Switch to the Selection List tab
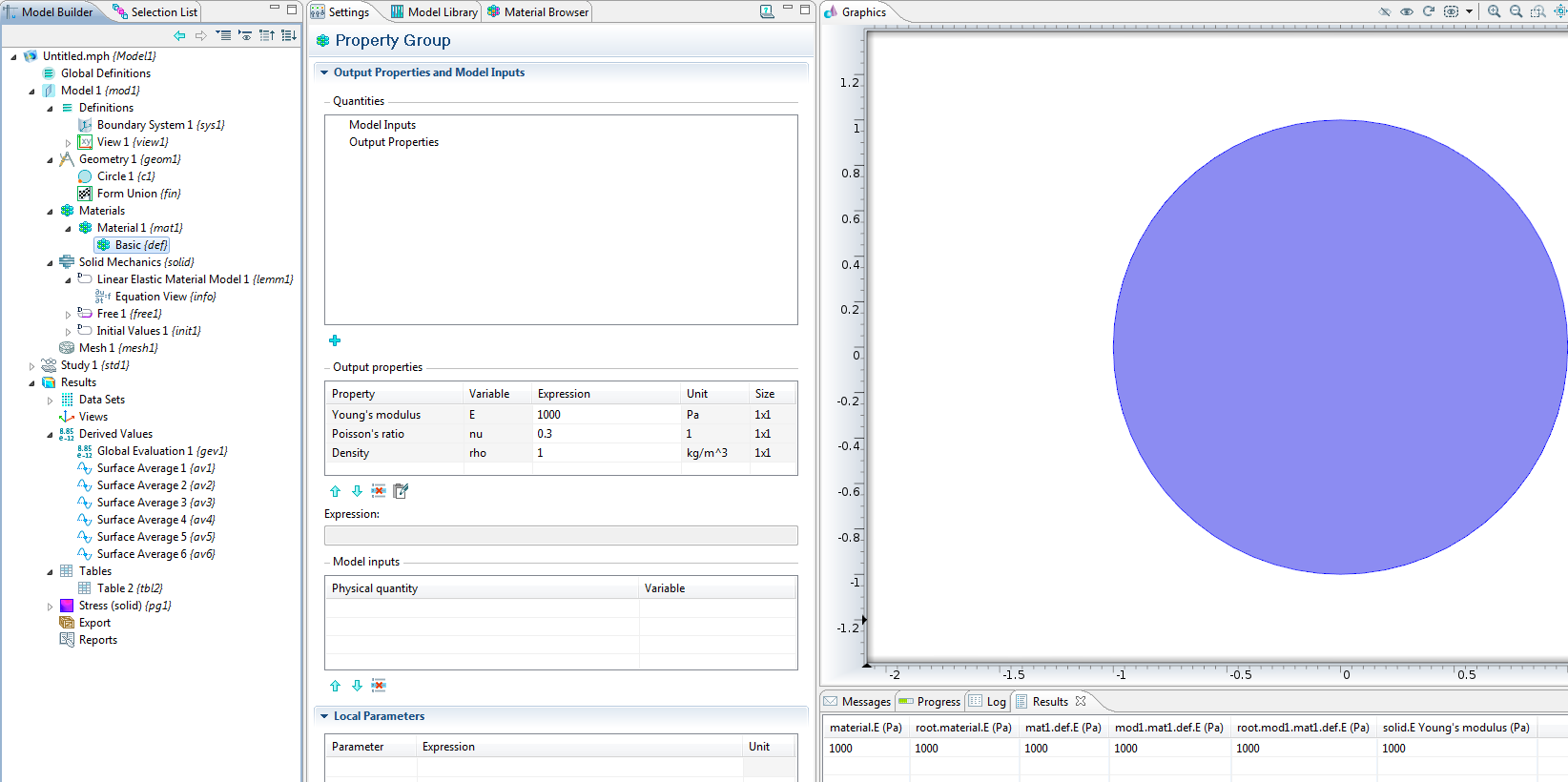This screenshot has height=782, width=1568. (x=155, y=11)
